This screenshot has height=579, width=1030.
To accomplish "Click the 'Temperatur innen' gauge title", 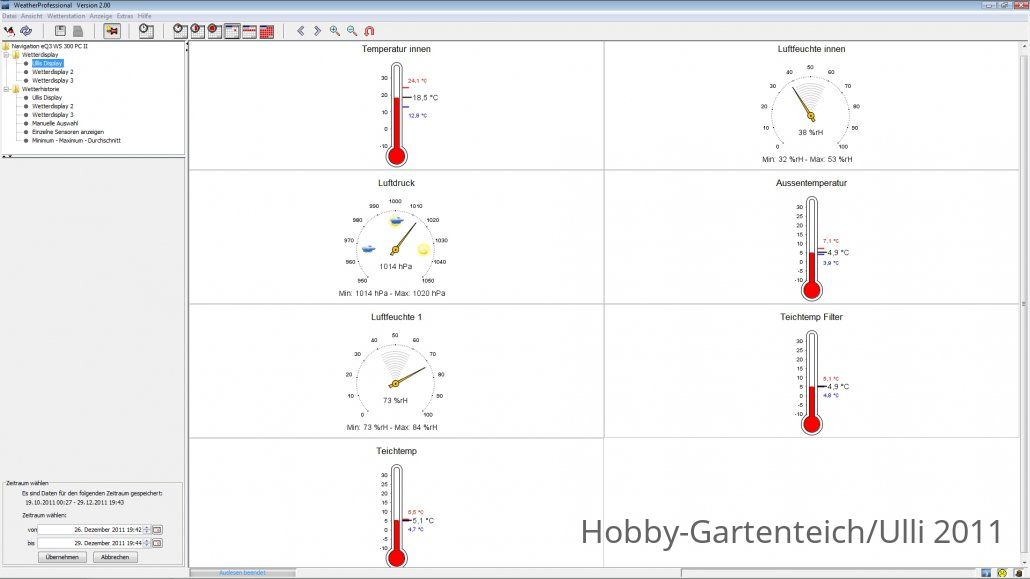I will [396, 49].
